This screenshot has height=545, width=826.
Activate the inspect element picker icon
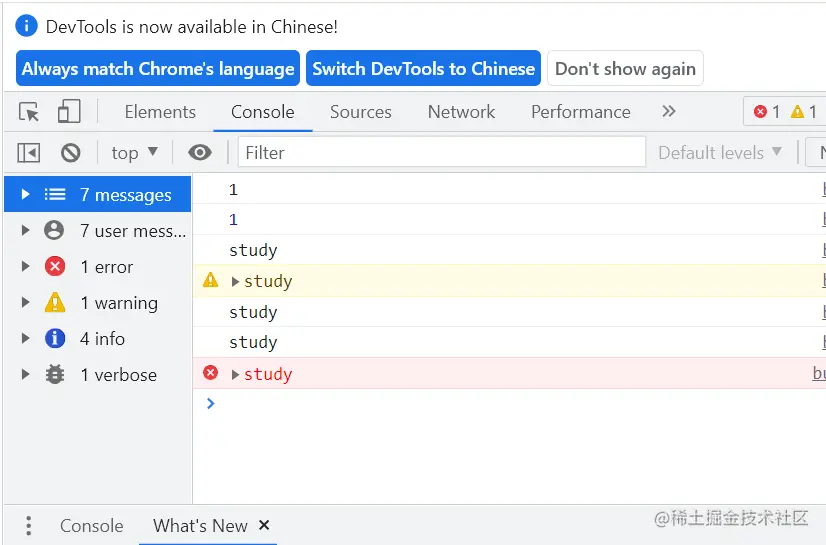pos(29,112)
